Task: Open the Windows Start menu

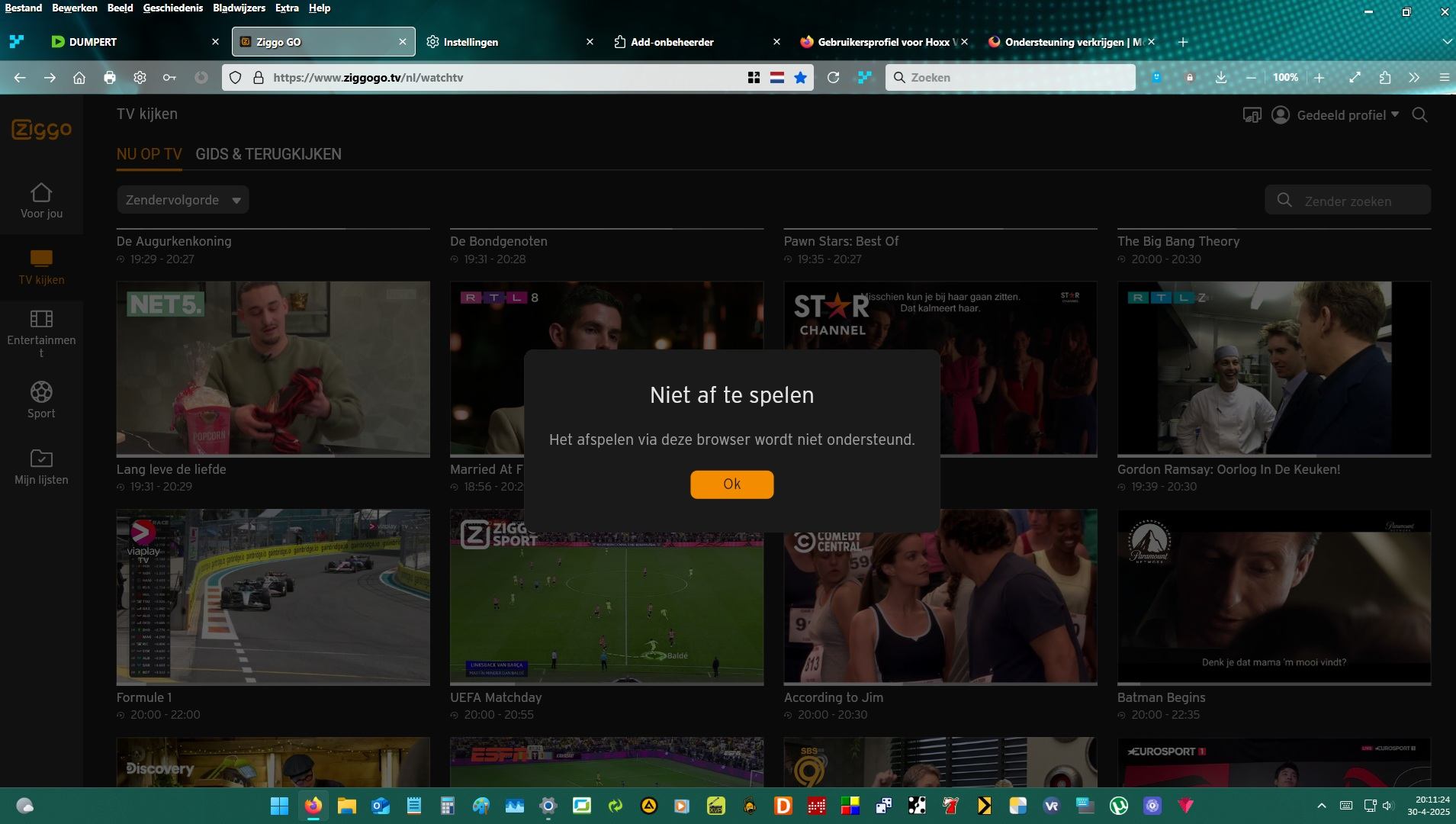Action: coord(279,806)
